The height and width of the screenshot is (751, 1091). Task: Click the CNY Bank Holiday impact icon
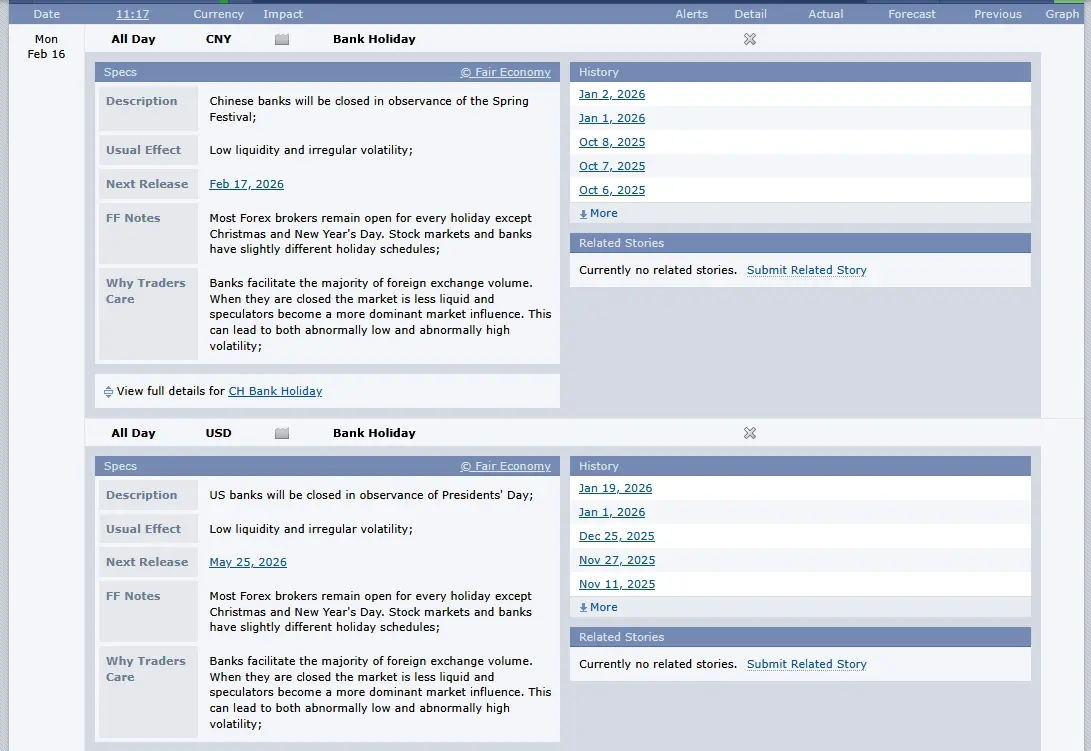[282, 40]
